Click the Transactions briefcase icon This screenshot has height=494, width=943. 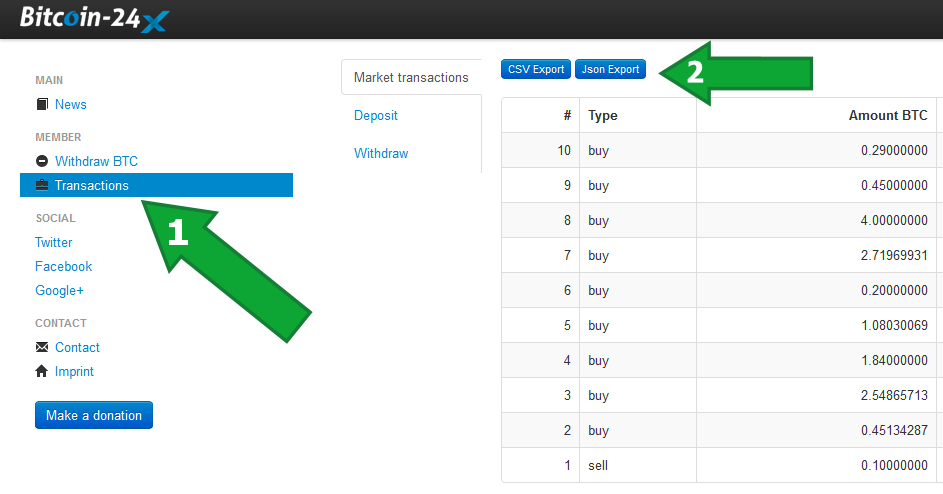pos(42,185)
